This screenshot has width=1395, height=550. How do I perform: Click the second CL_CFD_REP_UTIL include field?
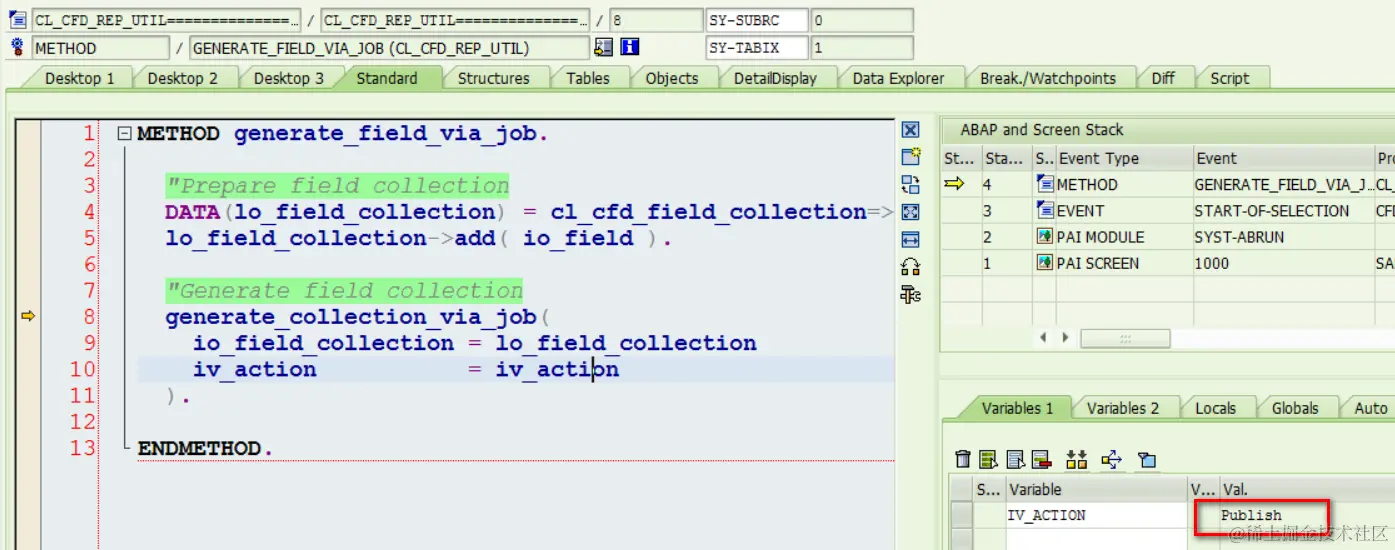coord(455,20)
